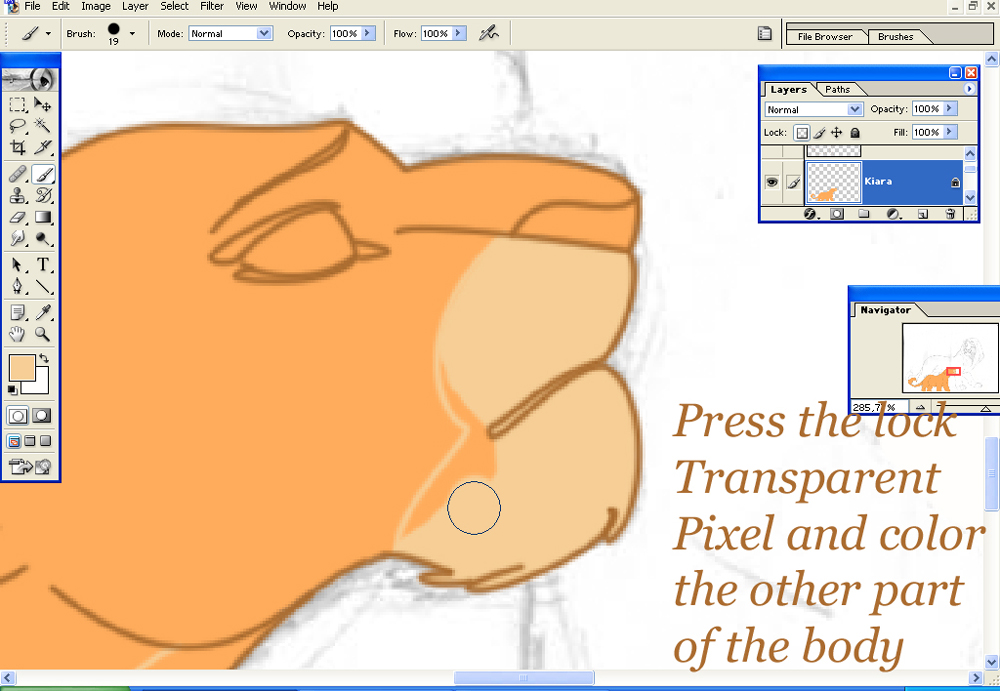Click the Navigator zoom percentage field

[x=878, y=407]
